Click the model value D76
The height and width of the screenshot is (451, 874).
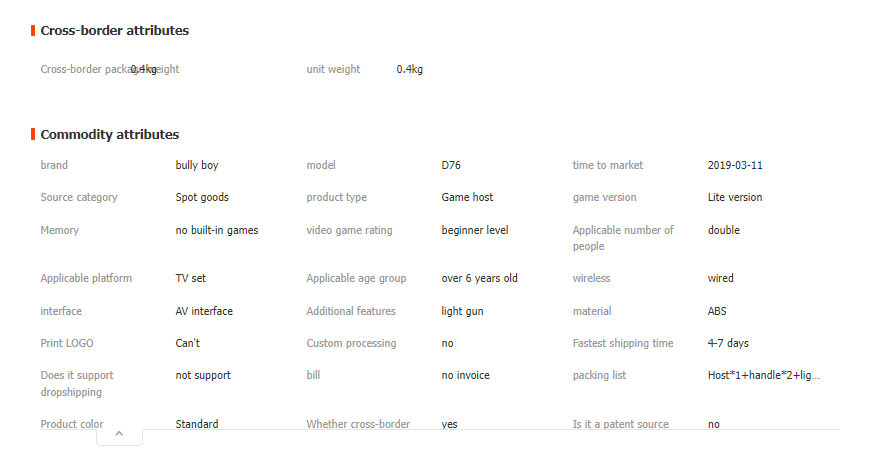451,165
